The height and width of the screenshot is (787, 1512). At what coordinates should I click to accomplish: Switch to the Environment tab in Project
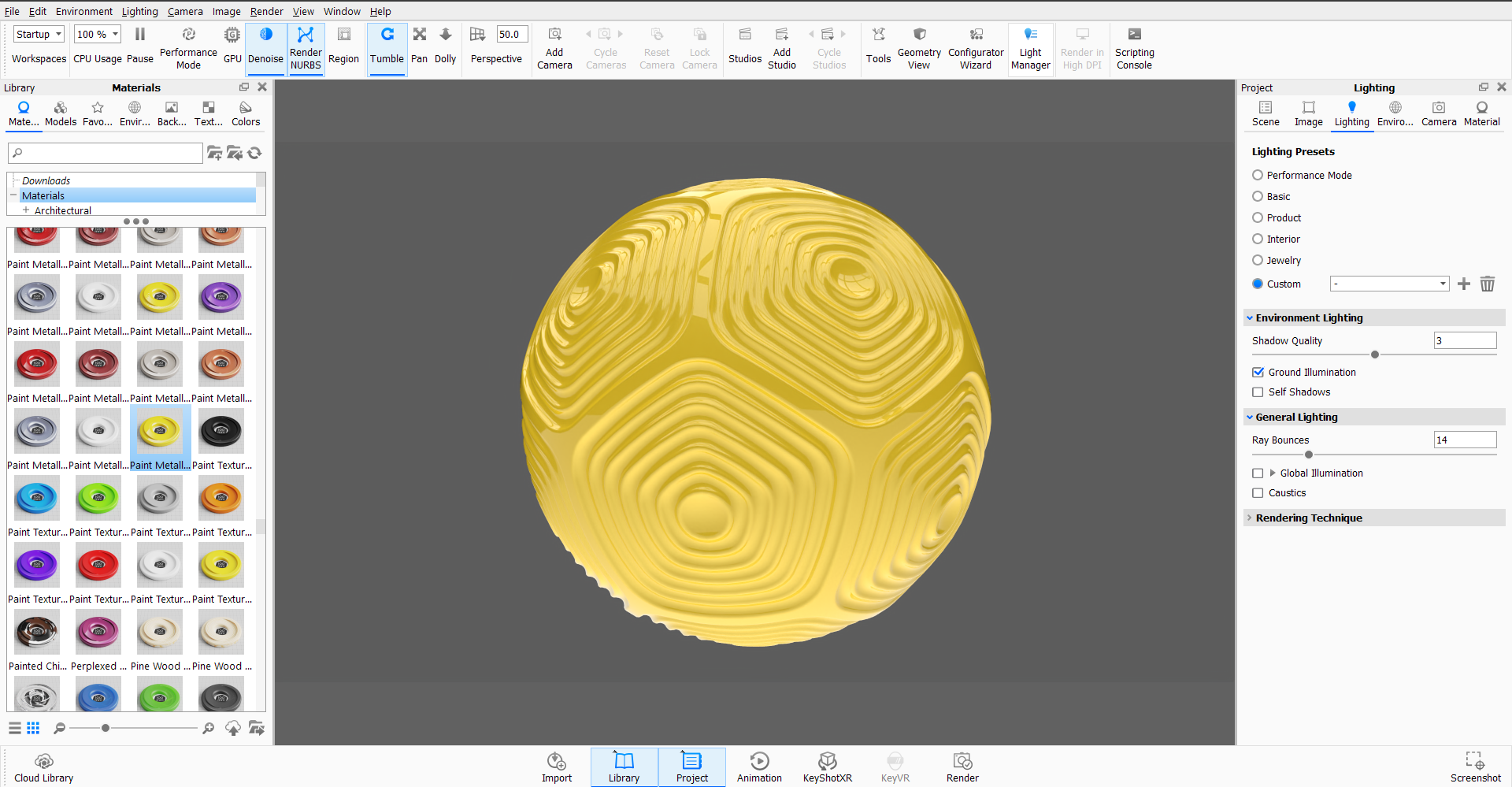[x=1395, y=113]
